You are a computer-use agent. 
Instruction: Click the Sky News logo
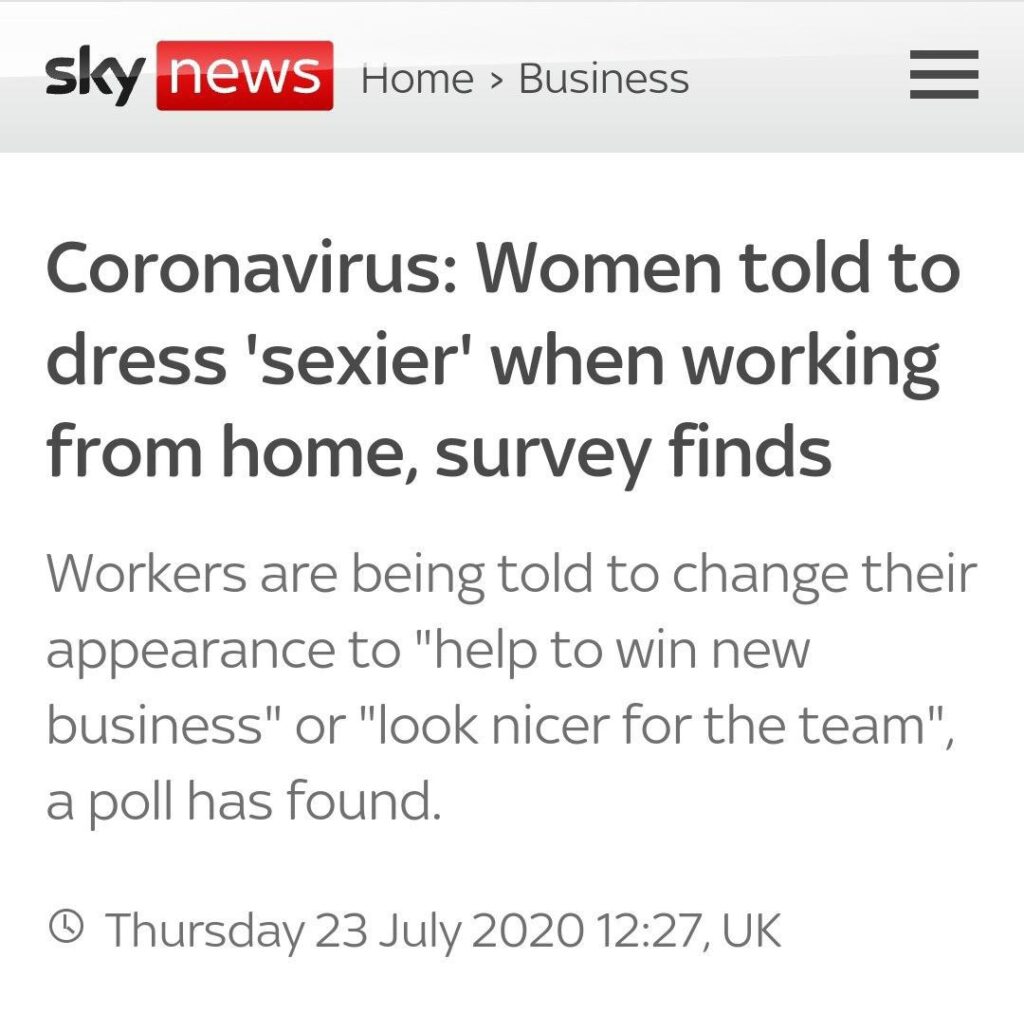pyautogui.click(x=189, y=75)
